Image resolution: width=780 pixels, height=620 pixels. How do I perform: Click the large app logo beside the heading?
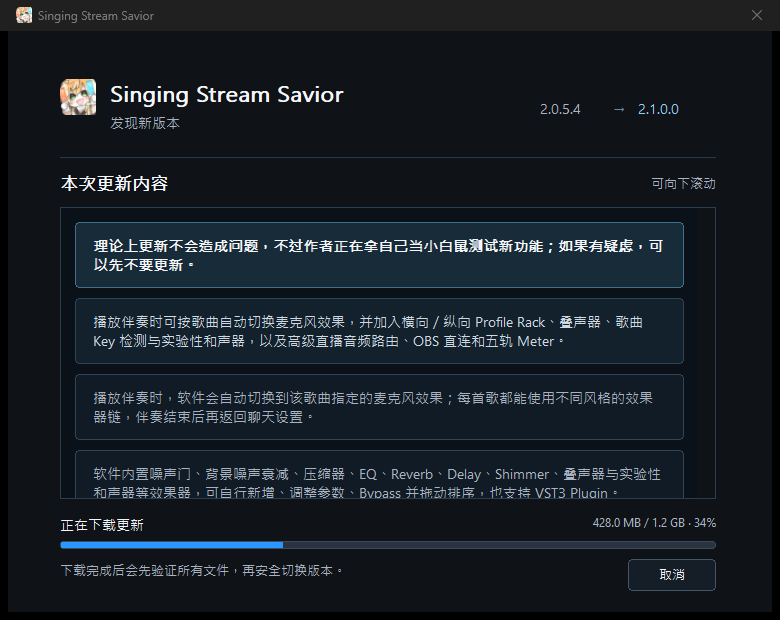(78, 97)
